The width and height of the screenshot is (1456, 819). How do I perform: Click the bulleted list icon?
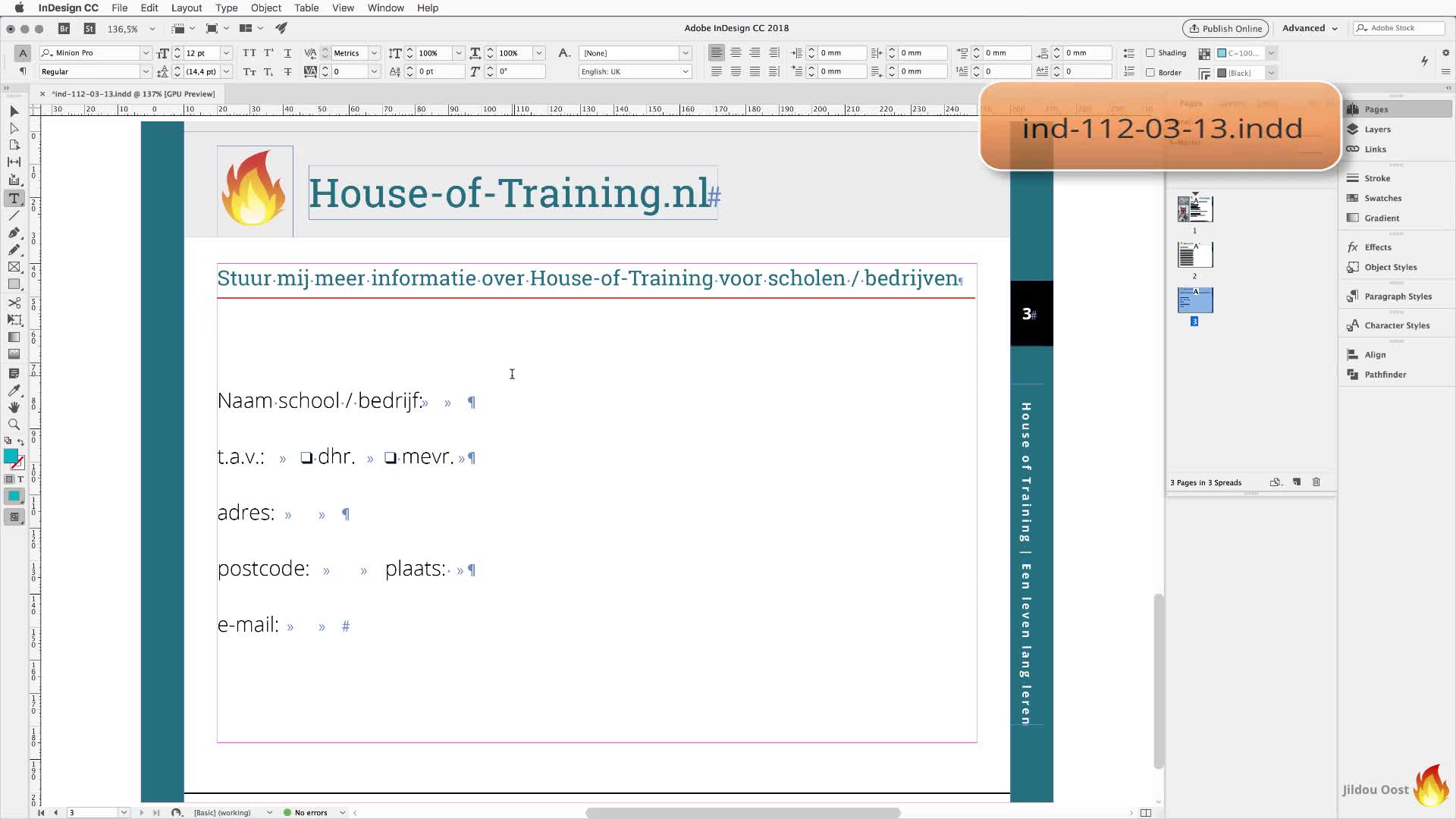[1129, 53]
